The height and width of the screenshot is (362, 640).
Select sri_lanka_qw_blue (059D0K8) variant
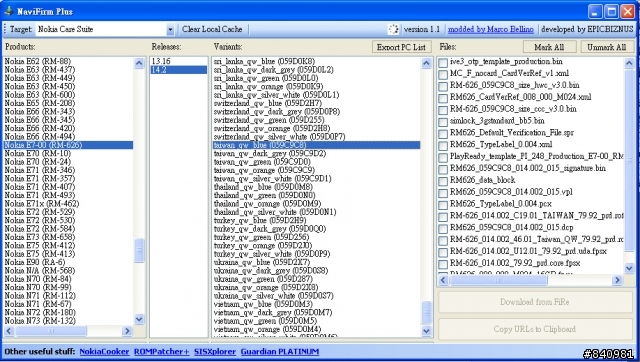[316, 61]
